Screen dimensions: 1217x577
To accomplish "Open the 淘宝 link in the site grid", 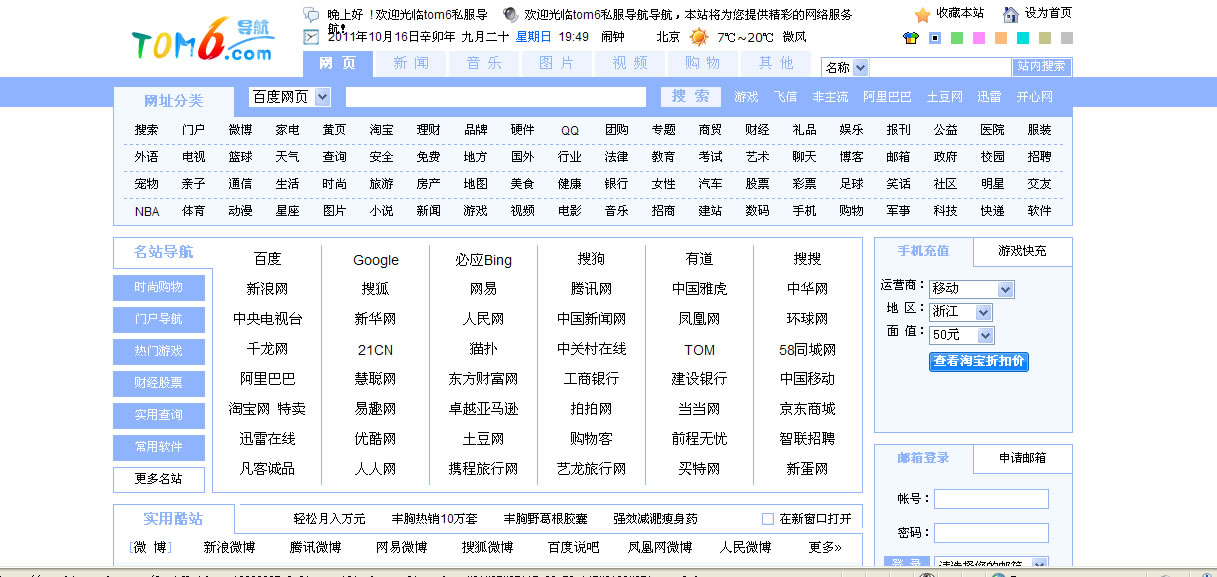I will point(381,129).
